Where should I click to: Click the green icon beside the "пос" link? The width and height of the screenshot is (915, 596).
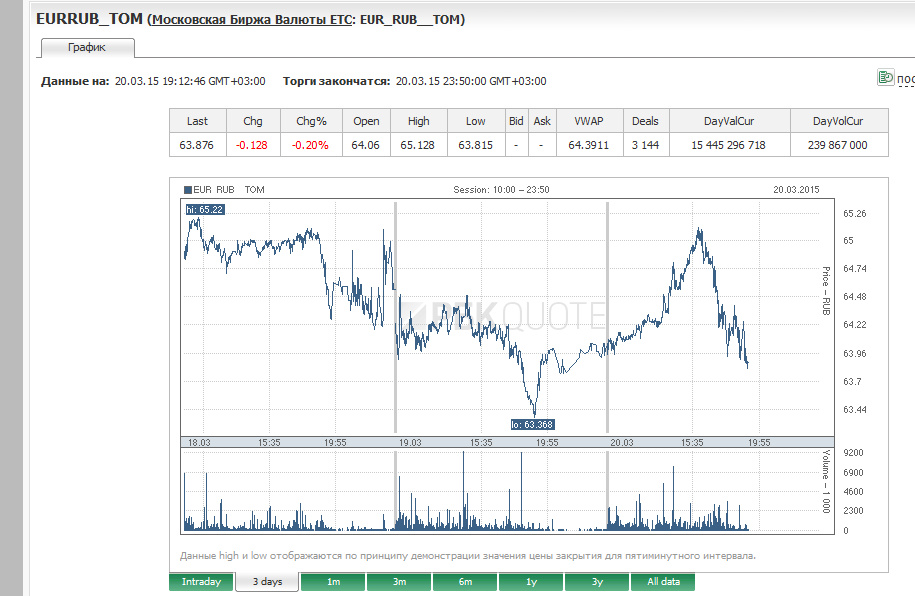click(x=884, y=78)
